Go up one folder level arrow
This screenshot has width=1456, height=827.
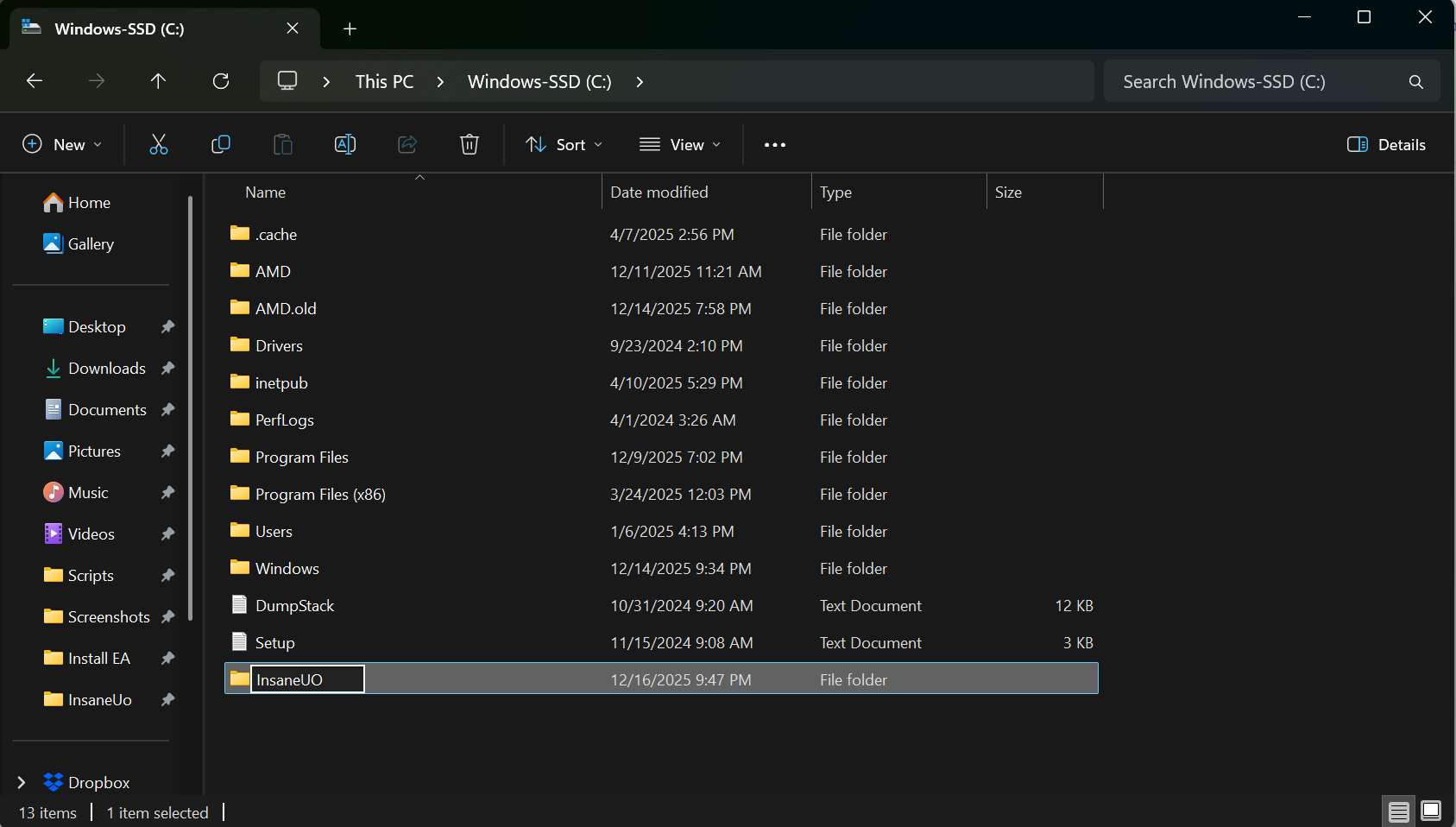click(158, 81)
